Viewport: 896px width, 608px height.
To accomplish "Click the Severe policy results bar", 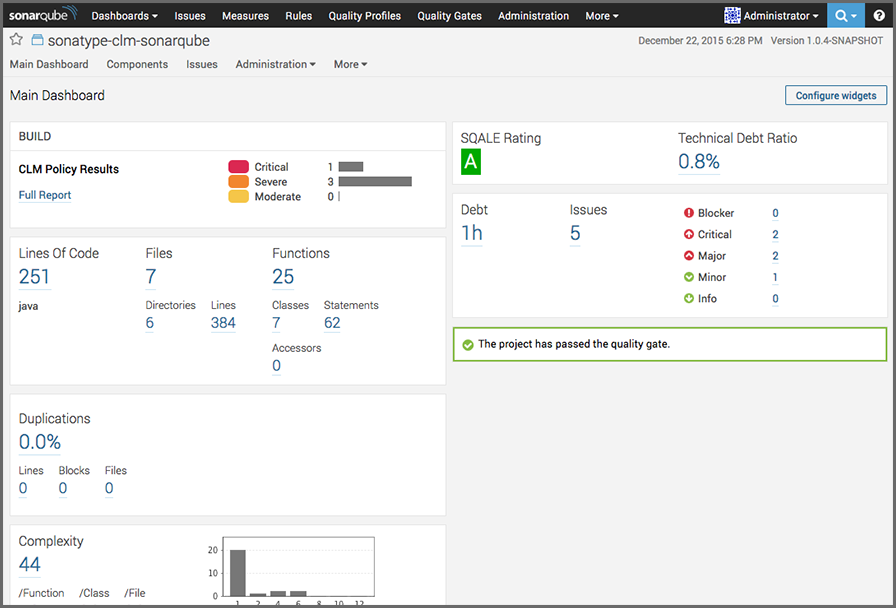I will [x=375, y=182].
